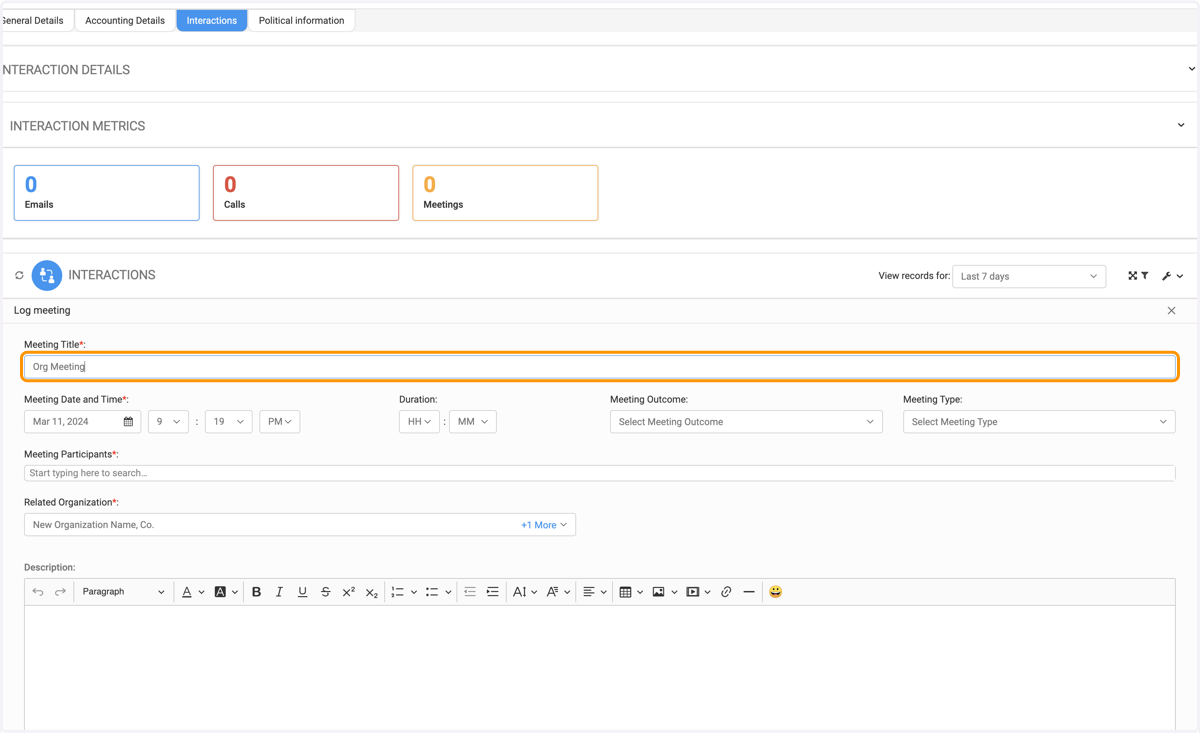Open the filter for interactions
Image resolution: width=1200 pixels, height=733 pixels.
1144,276
